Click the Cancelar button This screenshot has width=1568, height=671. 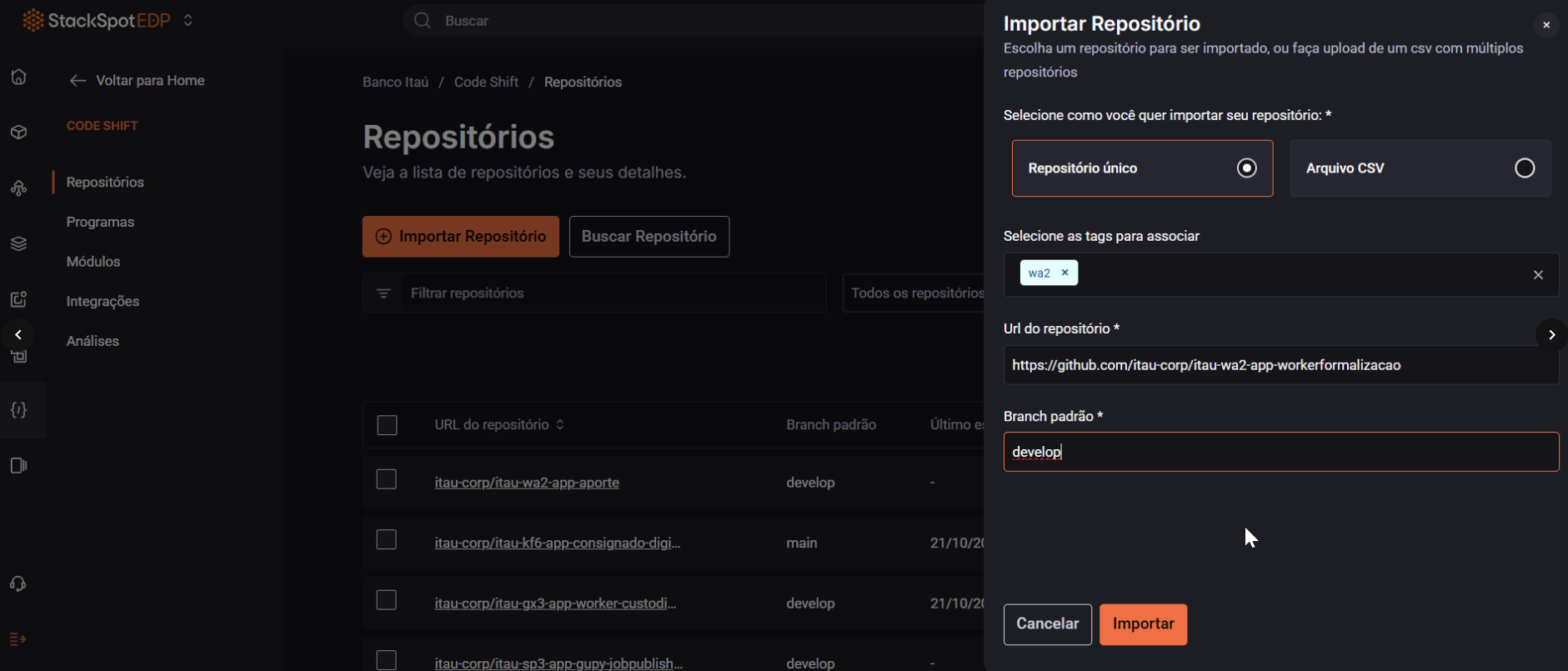pyautogui.click(x=1047, y=624)
